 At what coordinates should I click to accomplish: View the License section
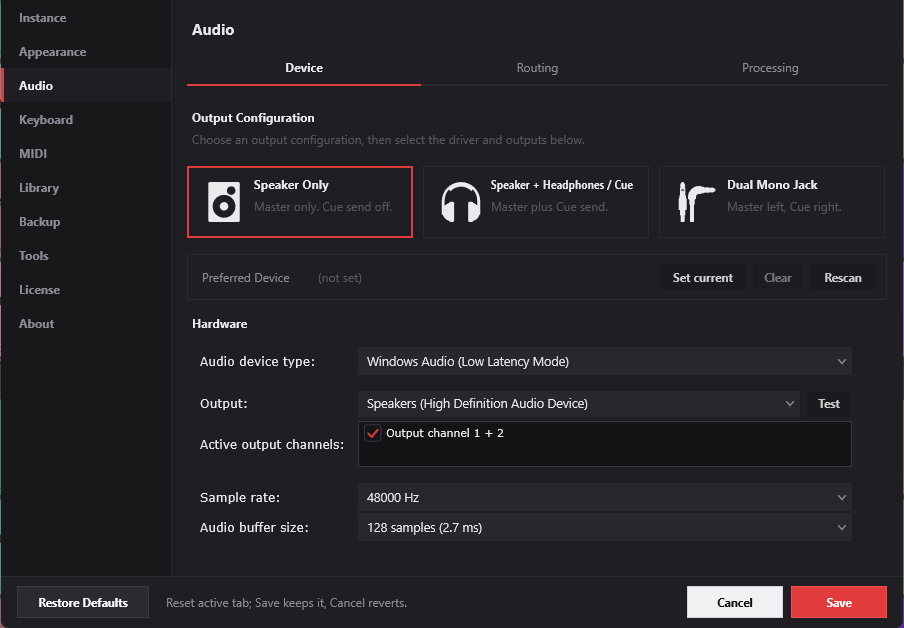coord(86,289)
